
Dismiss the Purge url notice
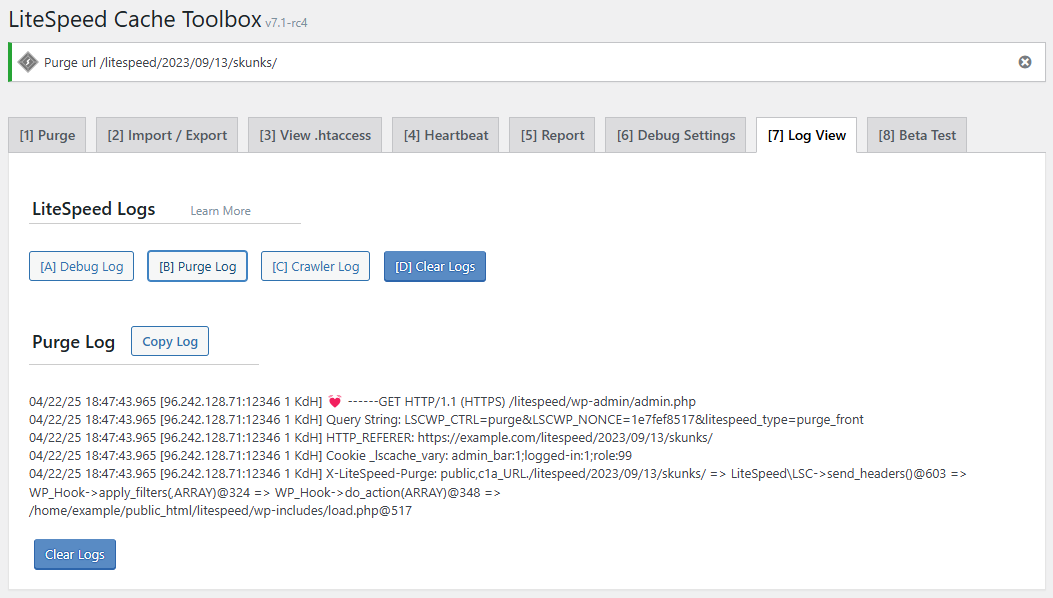pyautogui.click(x=1025, y=62)
